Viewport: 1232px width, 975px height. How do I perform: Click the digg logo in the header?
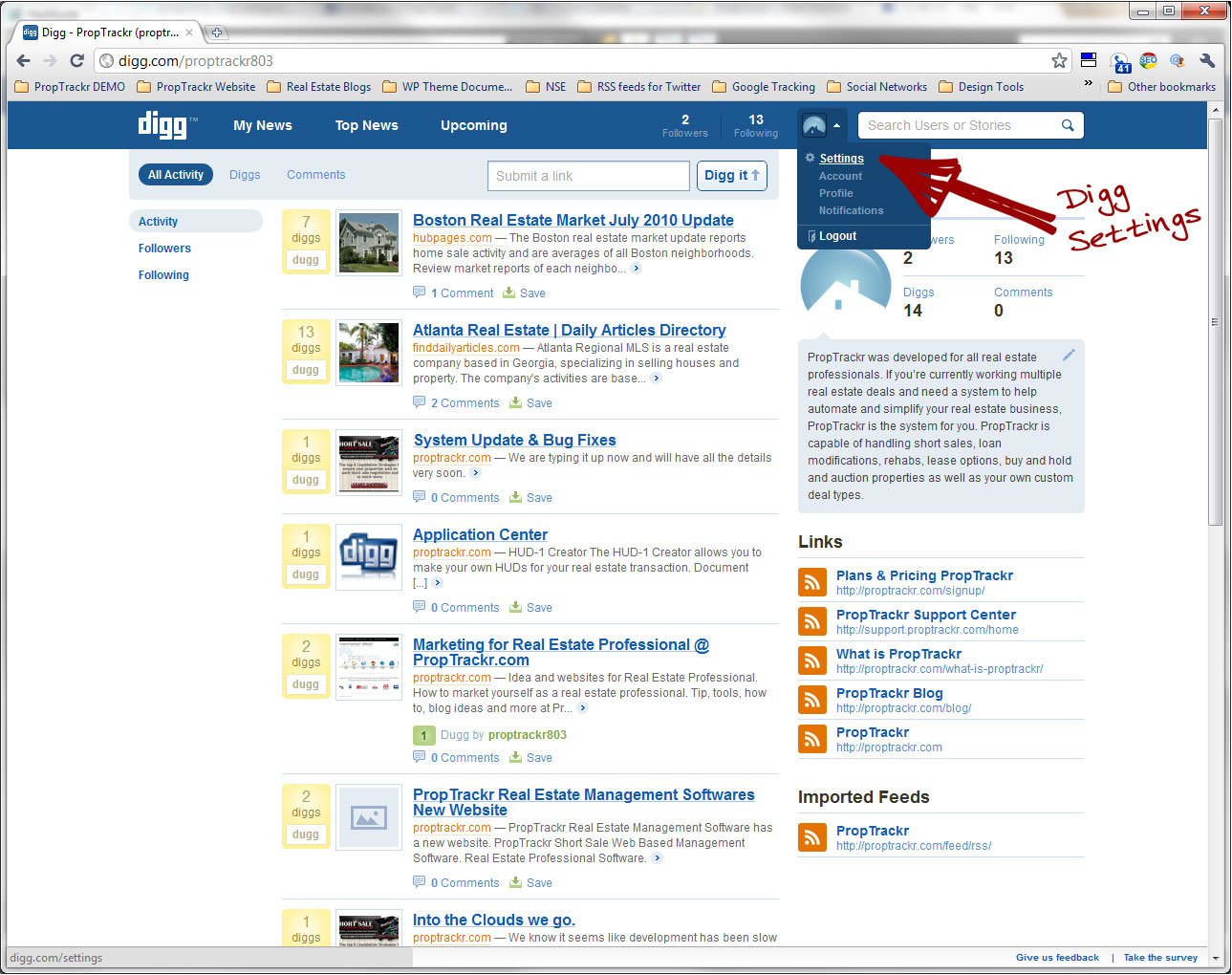click(x=164, y=125)
